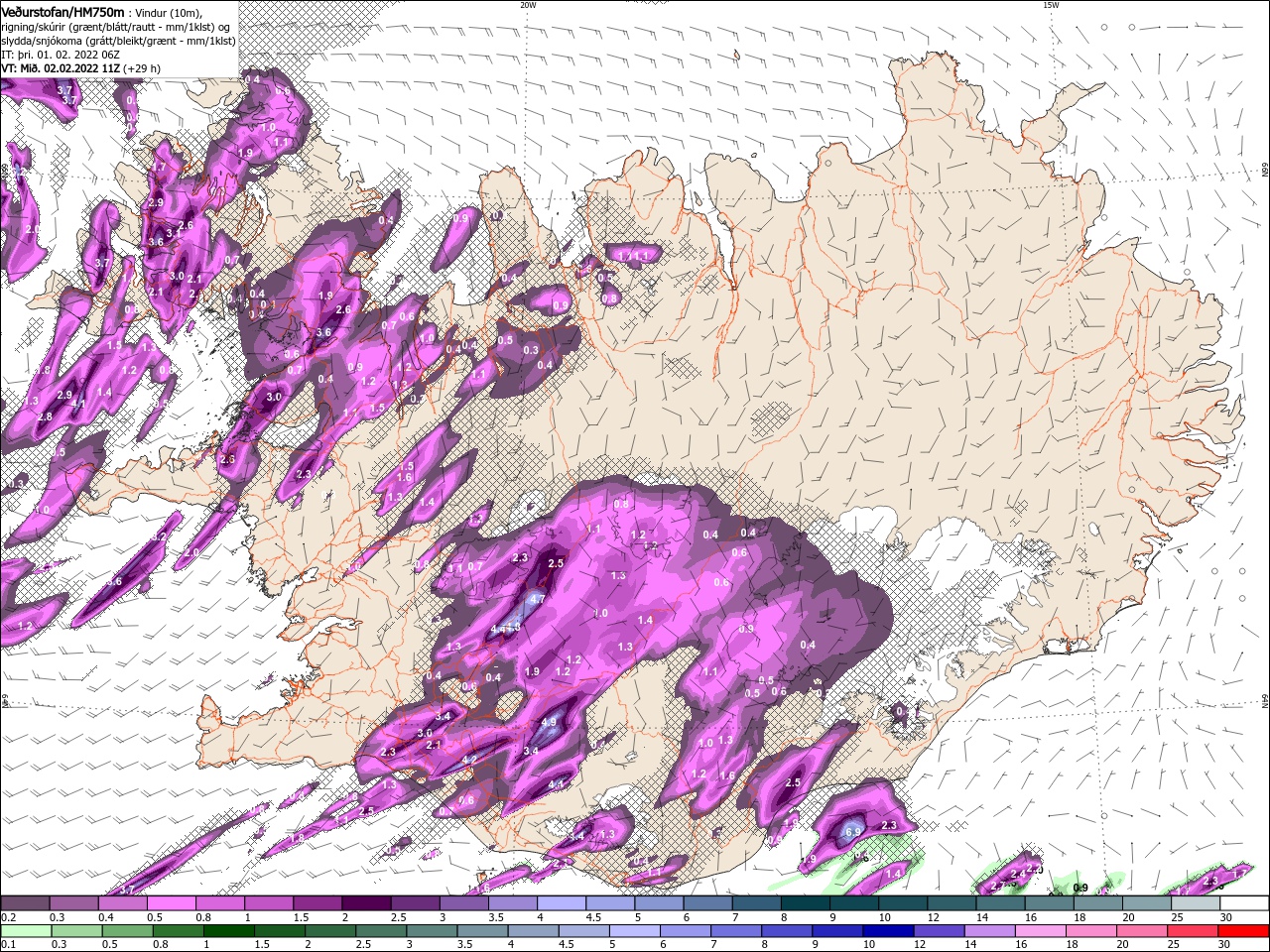1270x952 pixels.
Task: Click the pink swatch between 0.5 and 0.8 in the snow scale
Action: (171, 903)
